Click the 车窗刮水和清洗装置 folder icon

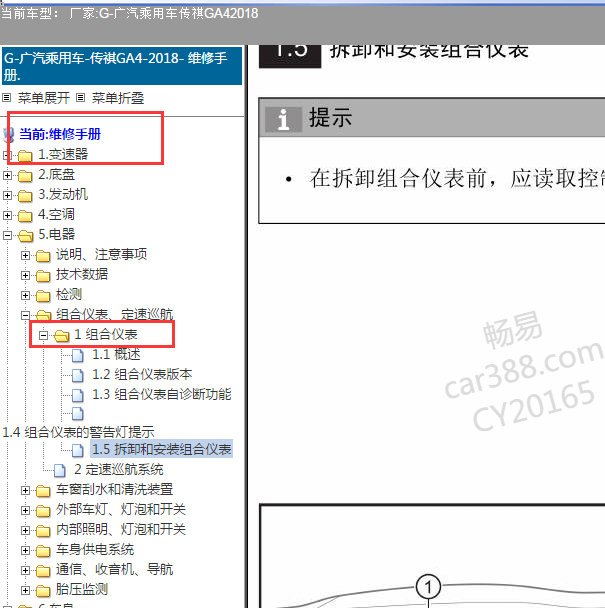click(x=43, y=491)
